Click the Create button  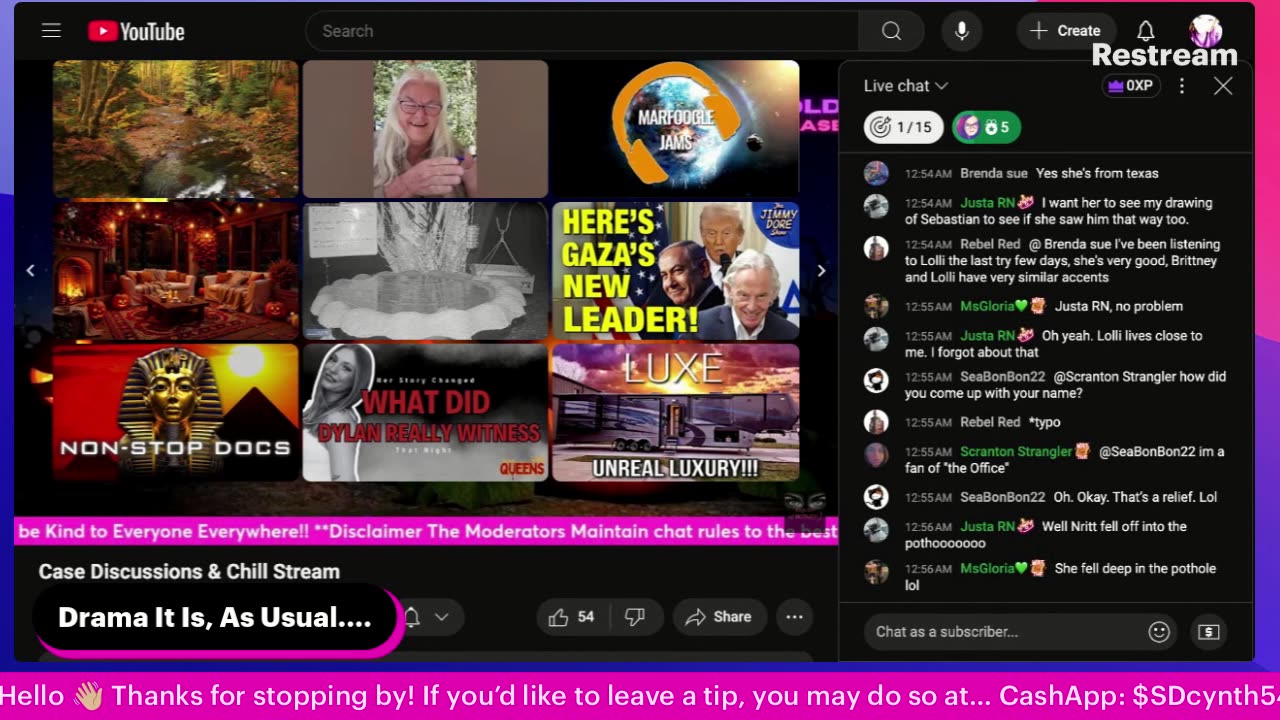(1066, 31)
